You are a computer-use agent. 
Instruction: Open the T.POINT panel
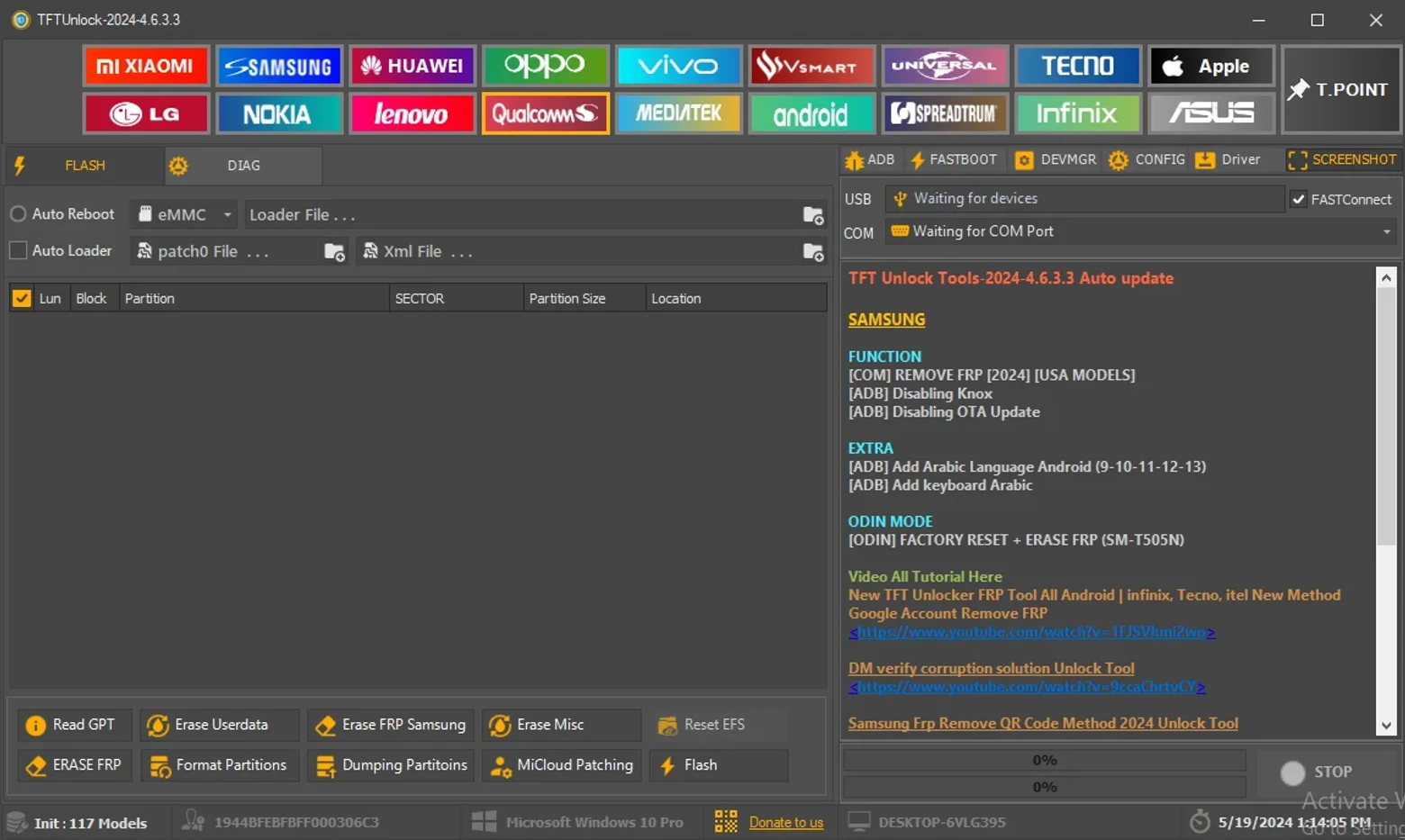[x=1341, y=90]
